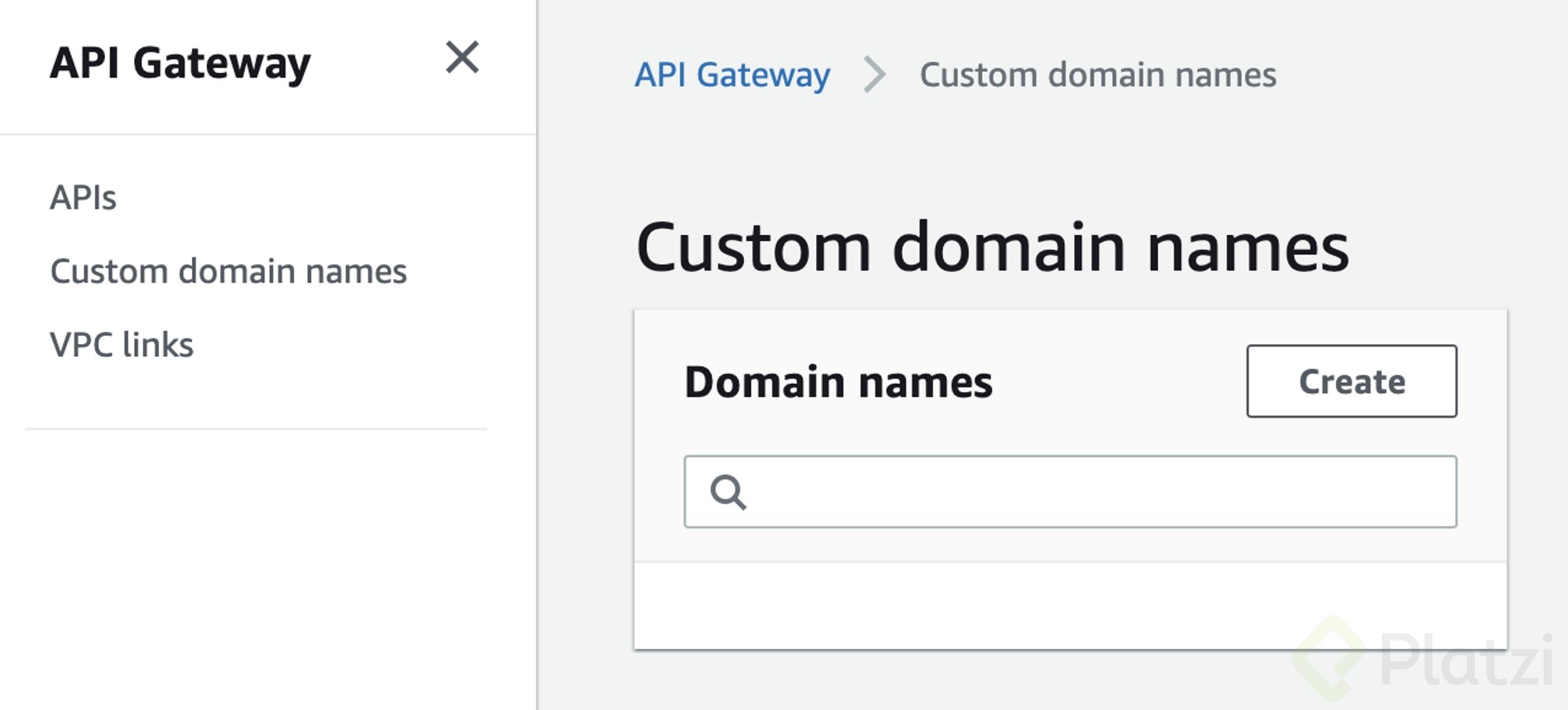Select Custom domain names in sidebar
1568x710 pixels.
[228, 271]
